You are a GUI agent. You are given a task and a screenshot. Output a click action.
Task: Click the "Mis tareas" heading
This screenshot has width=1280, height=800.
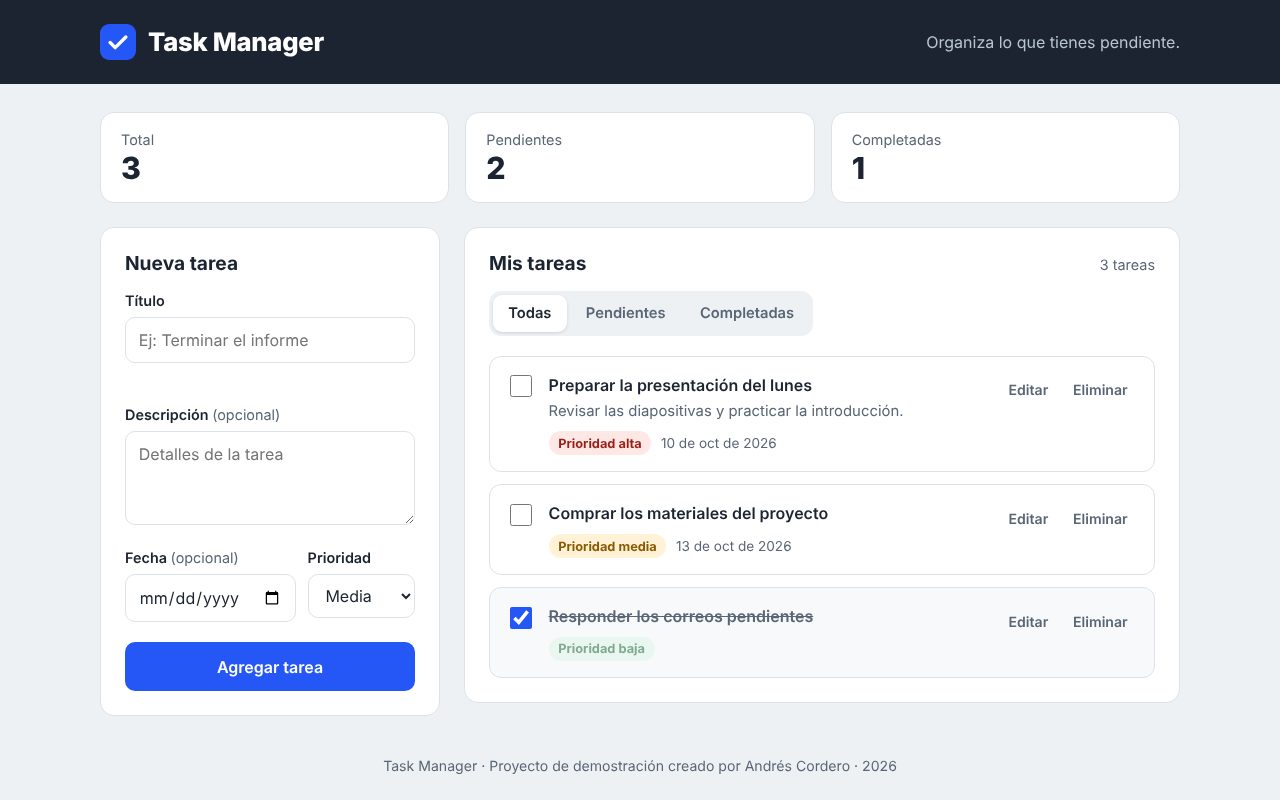537,264
